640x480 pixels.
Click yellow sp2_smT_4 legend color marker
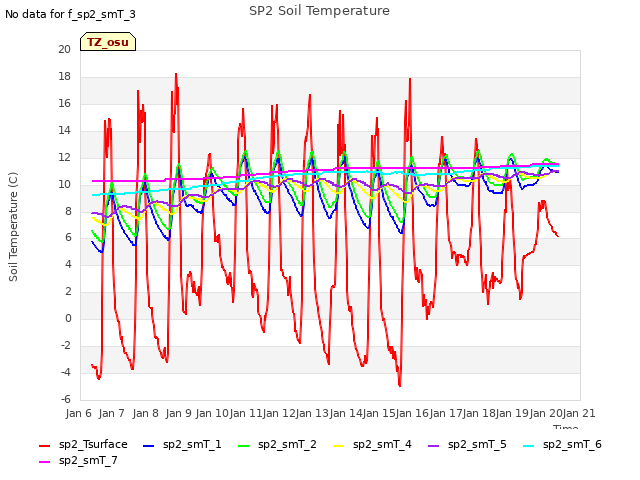point(338,446)
